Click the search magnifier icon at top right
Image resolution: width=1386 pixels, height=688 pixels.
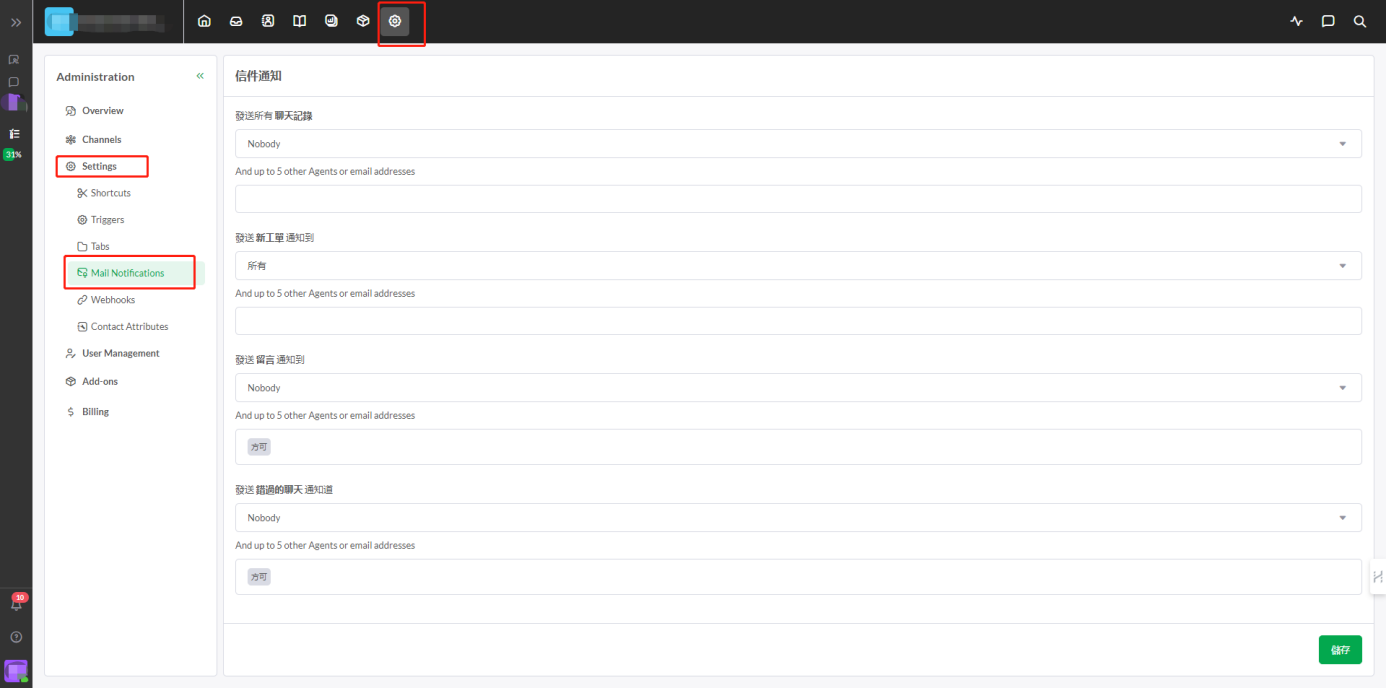pyautogui.click(x=1359, y=21)
